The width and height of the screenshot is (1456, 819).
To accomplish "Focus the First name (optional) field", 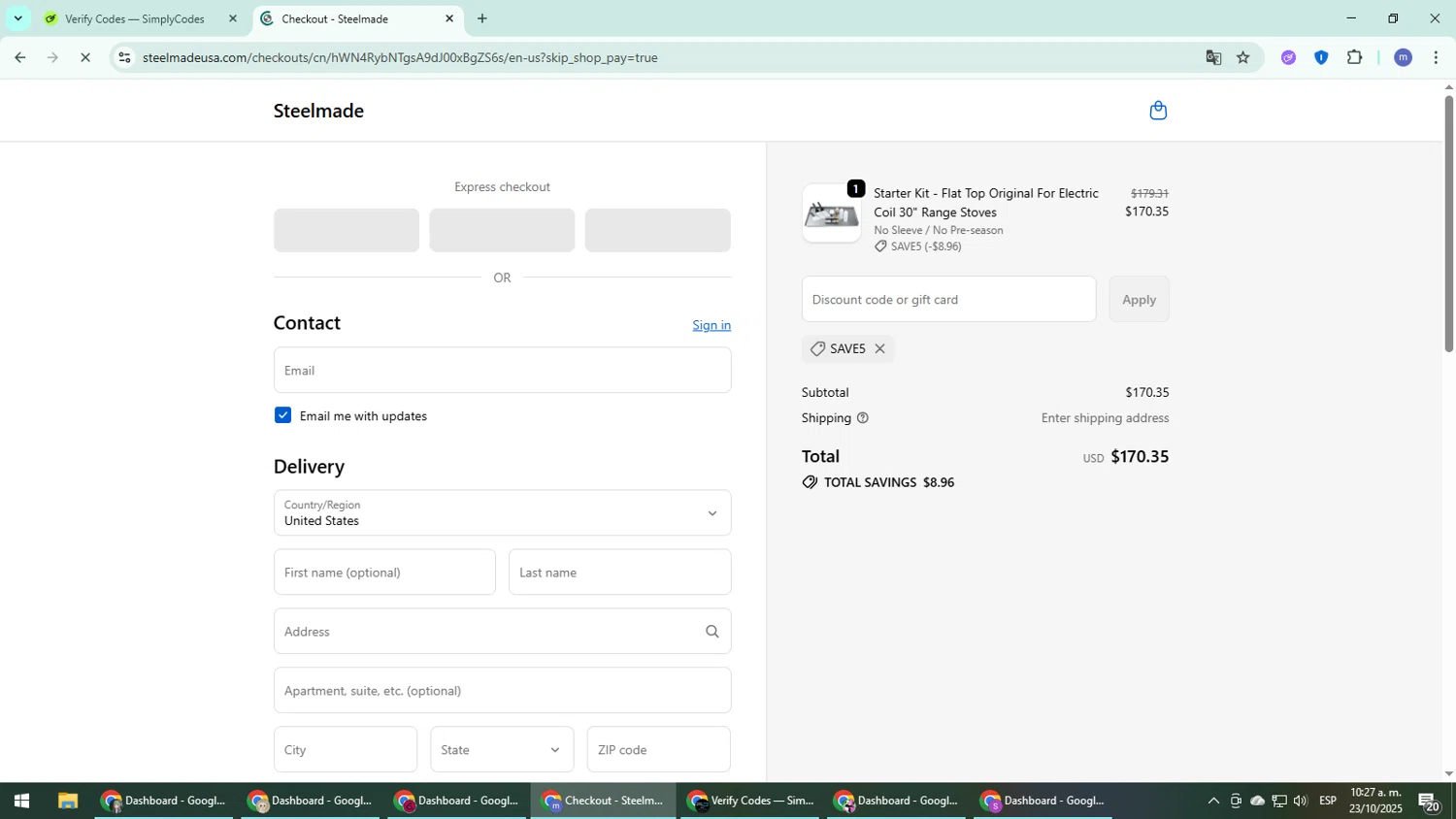I will (x=384, y=572).
